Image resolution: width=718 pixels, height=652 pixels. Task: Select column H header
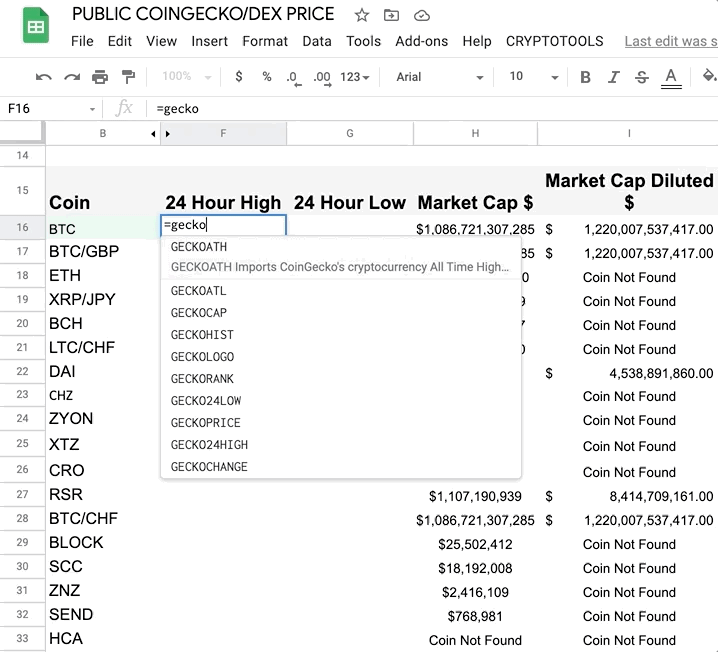[475, 134]
